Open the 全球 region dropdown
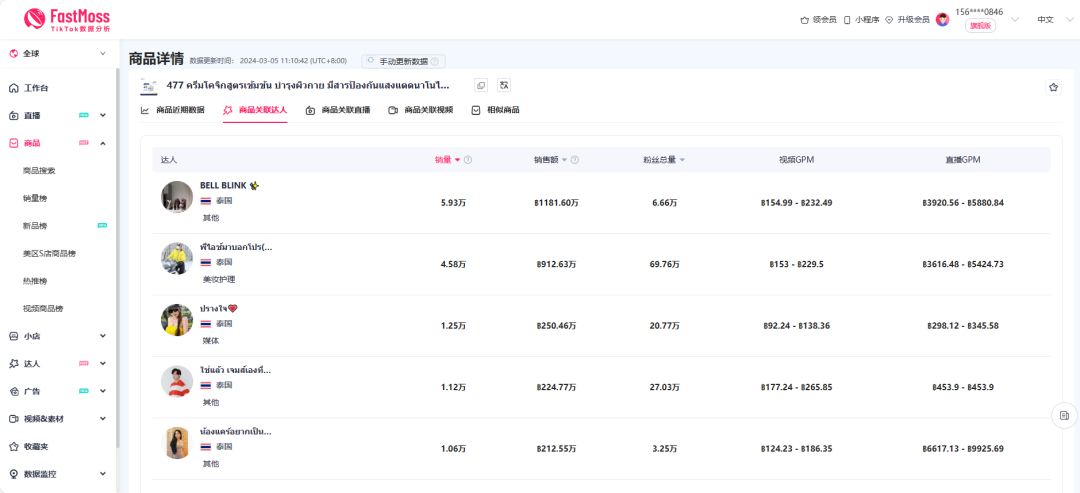The image size is (1080, 493). coord(58,53)
